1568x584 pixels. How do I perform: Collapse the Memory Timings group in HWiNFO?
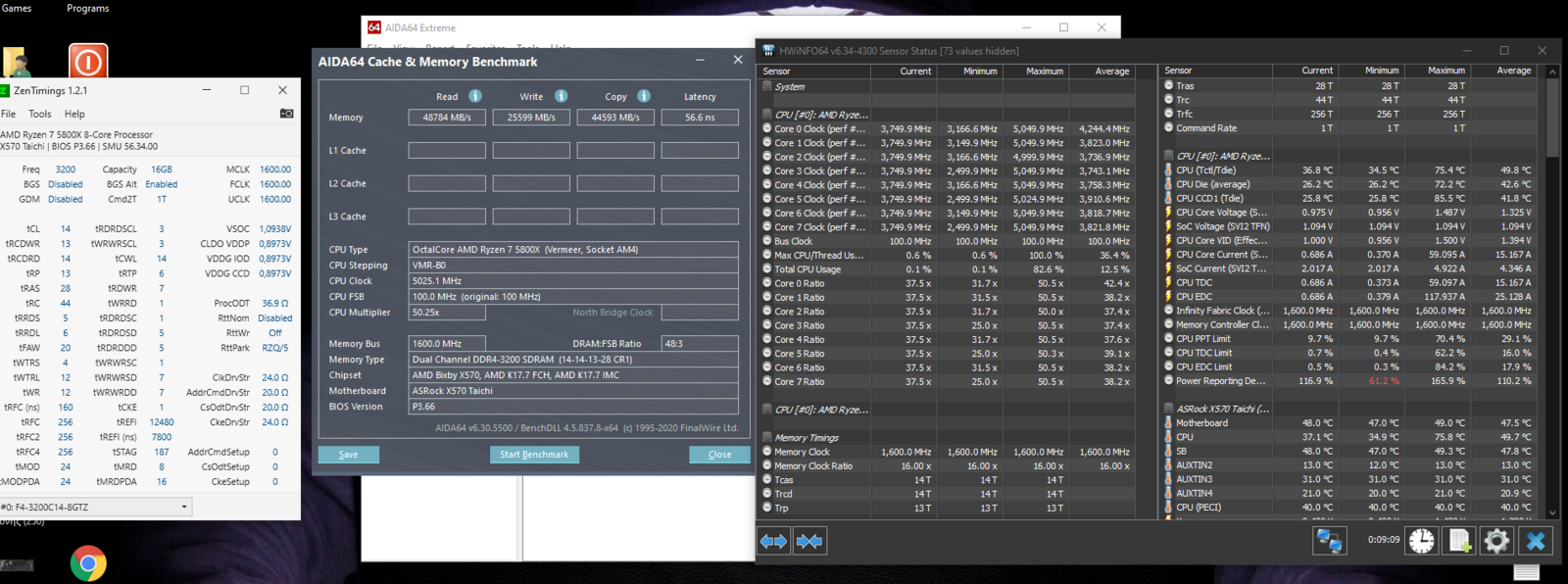(x=767, y=438)
